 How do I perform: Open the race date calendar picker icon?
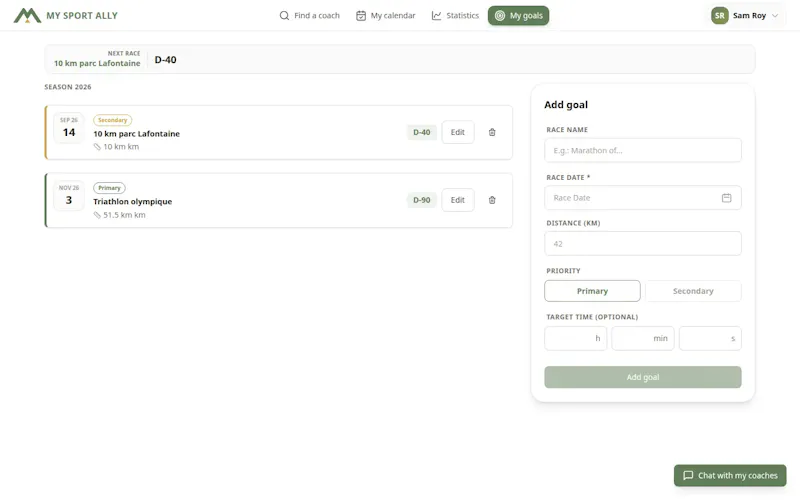click(727, 198)
